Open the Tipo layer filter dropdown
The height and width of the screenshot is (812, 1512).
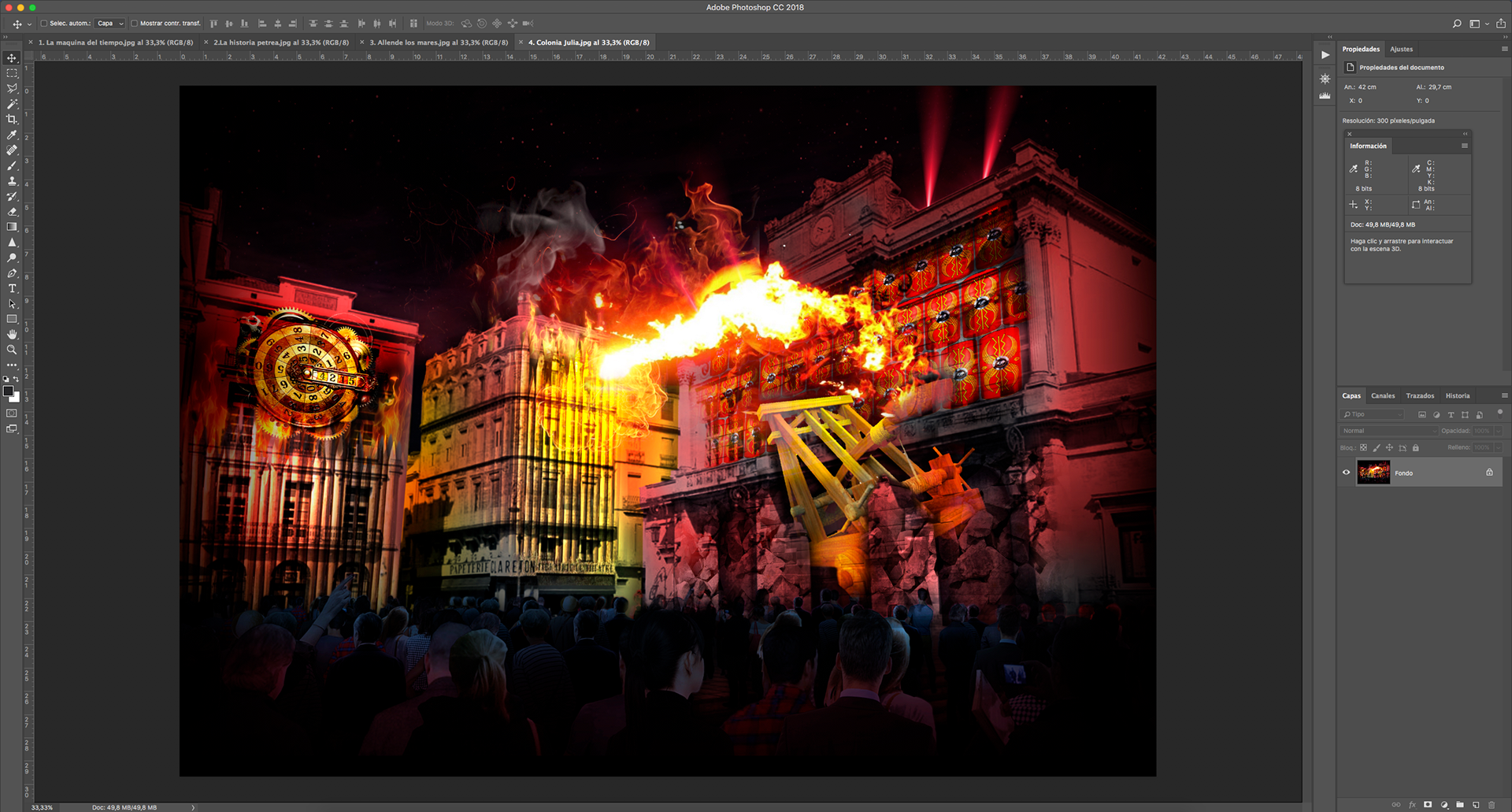[x=1373, y=414]
